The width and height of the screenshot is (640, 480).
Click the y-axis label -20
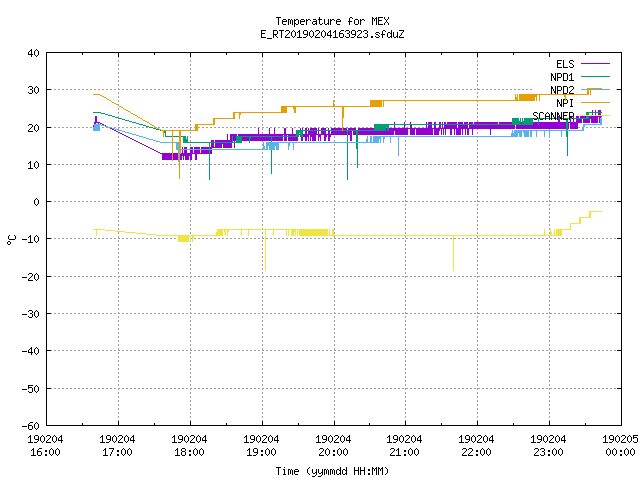(x=31, y=277)
